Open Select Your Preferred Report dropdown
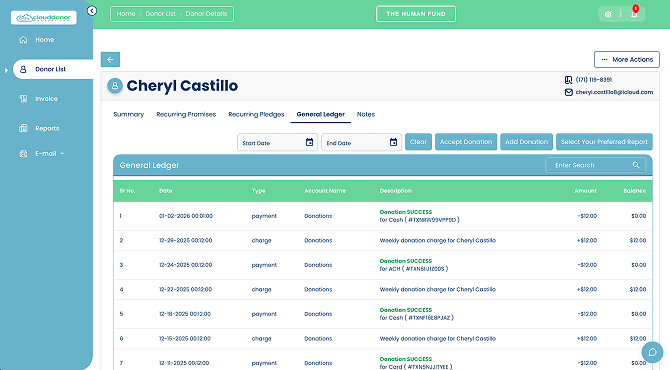This screenshot has height=370, width=670. click(x=604, y=142)
